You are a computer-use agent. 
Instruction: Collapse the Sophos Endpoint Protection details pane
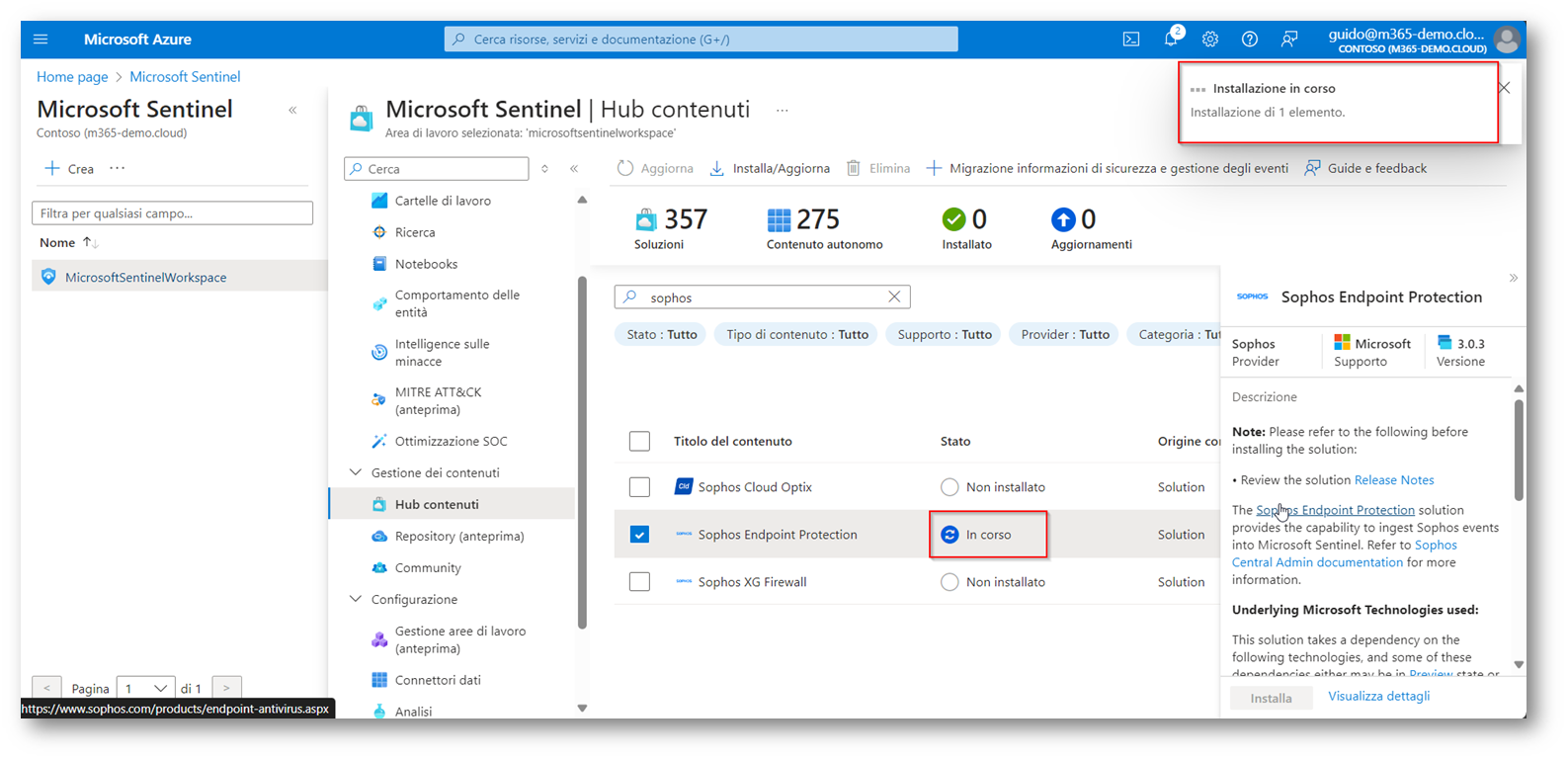point(1514,279)
